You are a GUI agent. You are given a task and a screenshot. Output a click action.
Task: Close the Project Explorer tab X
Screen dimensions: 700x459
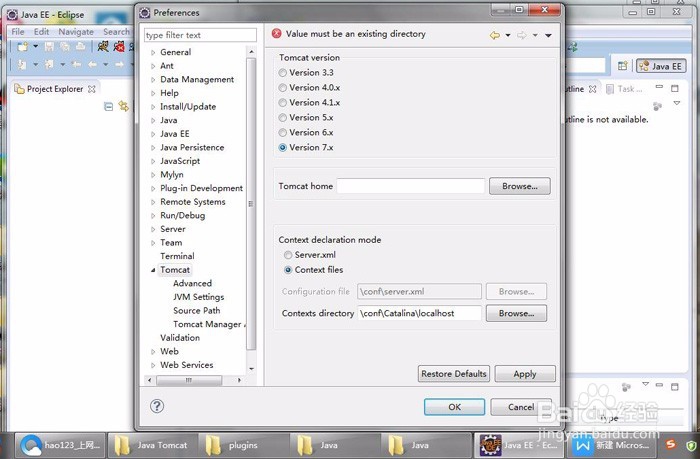click(92, 89)
